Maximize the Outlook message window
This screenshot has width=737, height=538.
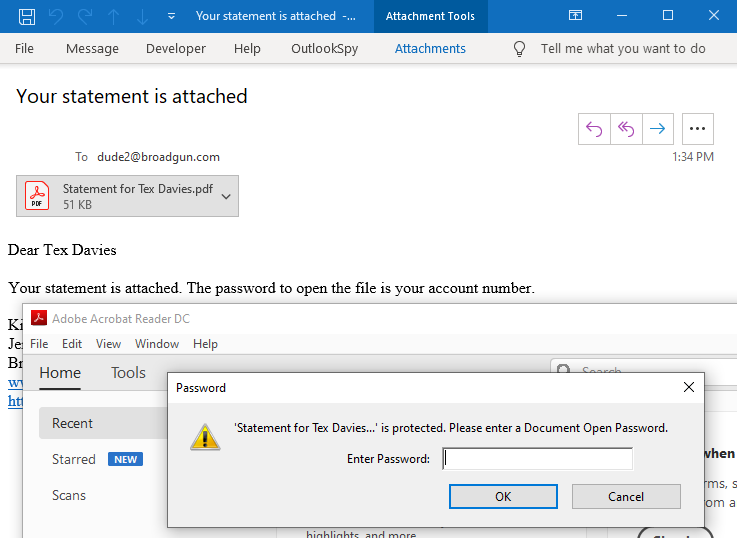pos(668,16)
